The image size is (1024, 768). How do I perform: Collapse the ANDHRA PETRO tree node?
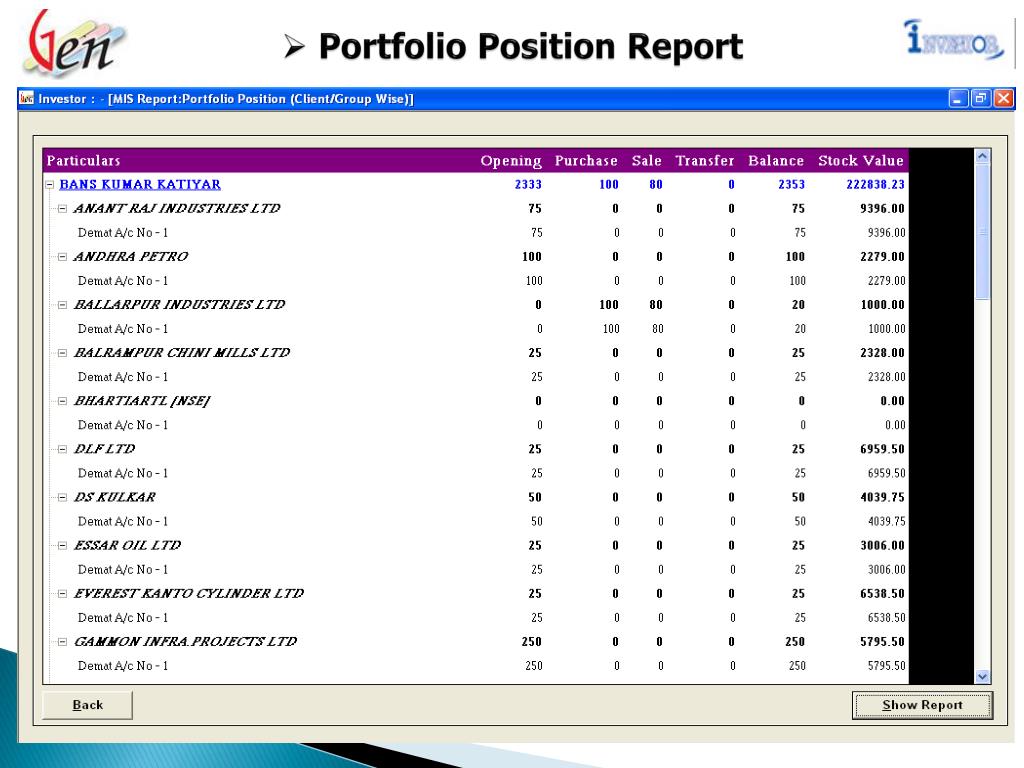click(x=62, y=257)
